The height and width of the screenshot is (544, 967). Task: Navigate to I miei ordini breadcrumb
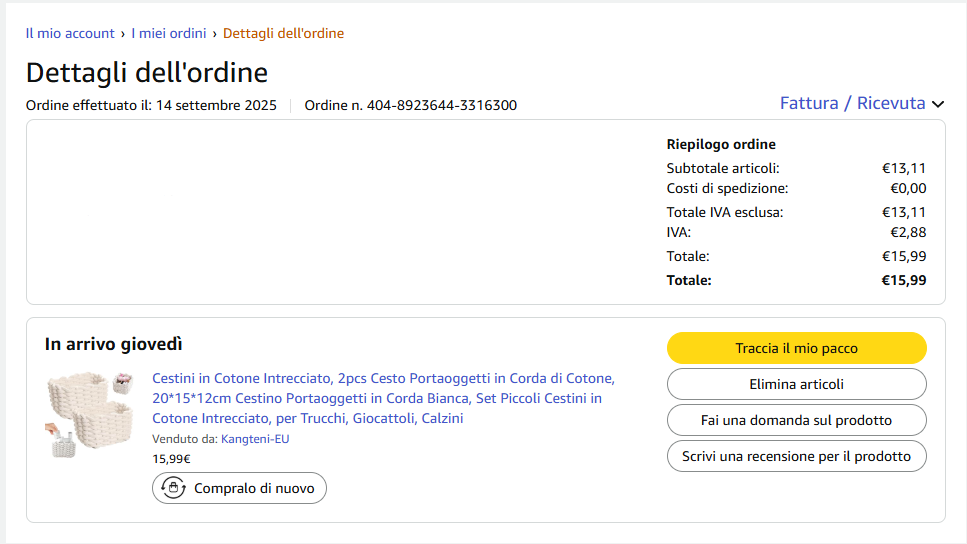pos(169,33)
